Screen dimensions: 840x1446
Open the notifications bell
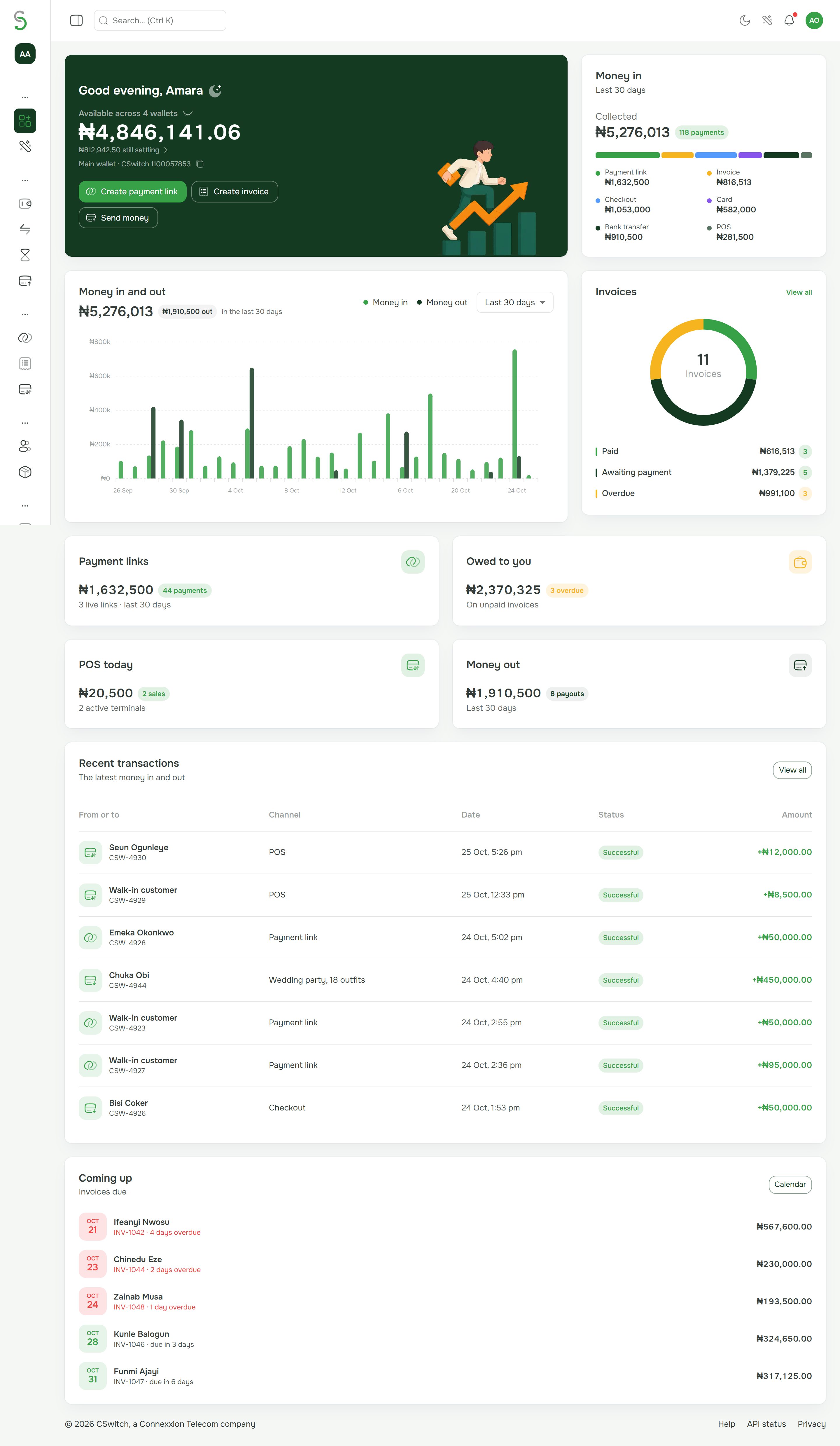790,21
